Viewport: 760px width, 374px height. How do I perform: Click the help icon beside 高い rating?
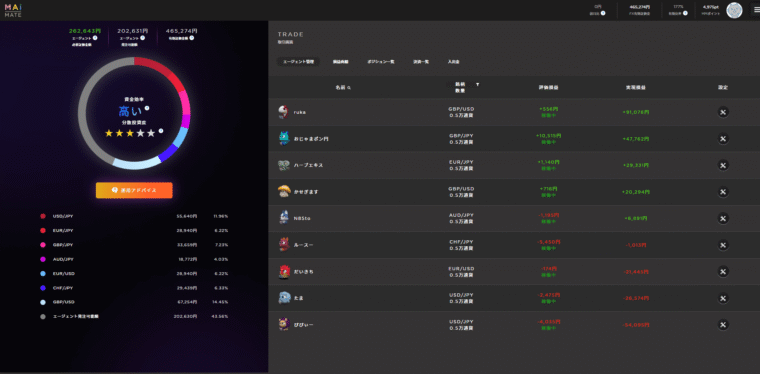tap(147, 109)
